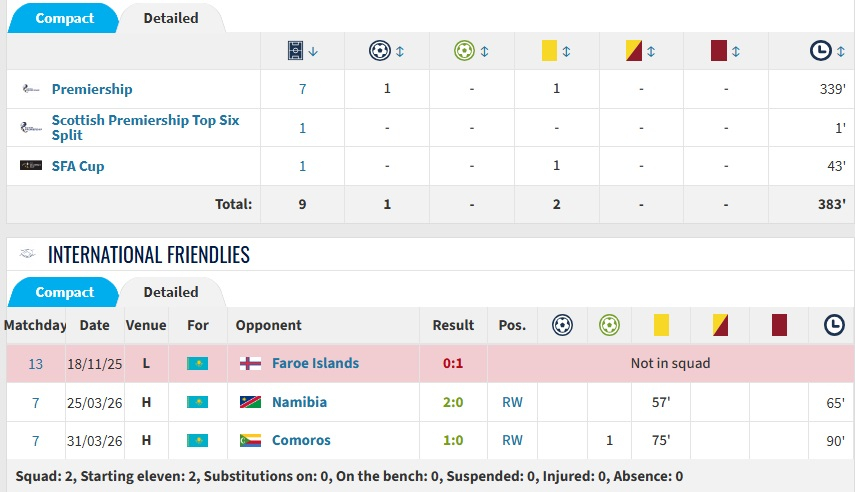855x492 pixels.
Task: Select Compact tab under International Friendlies
Action: pyautogui.click(x=64, y=292)
